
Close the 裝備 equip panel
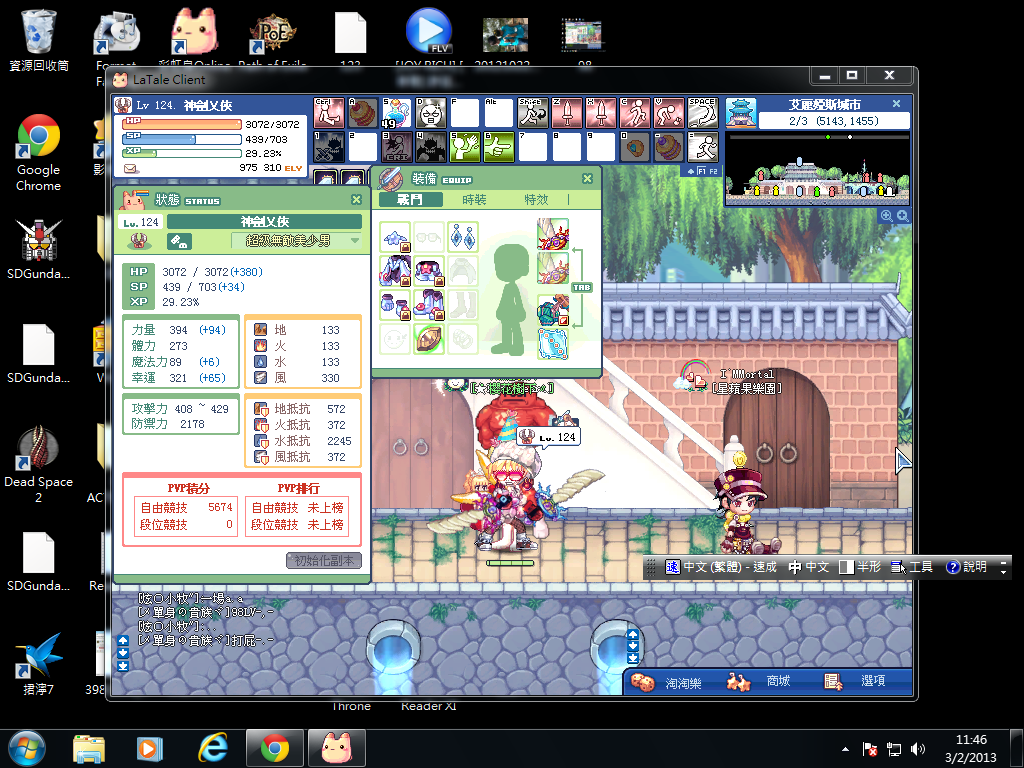pos(587,179)
